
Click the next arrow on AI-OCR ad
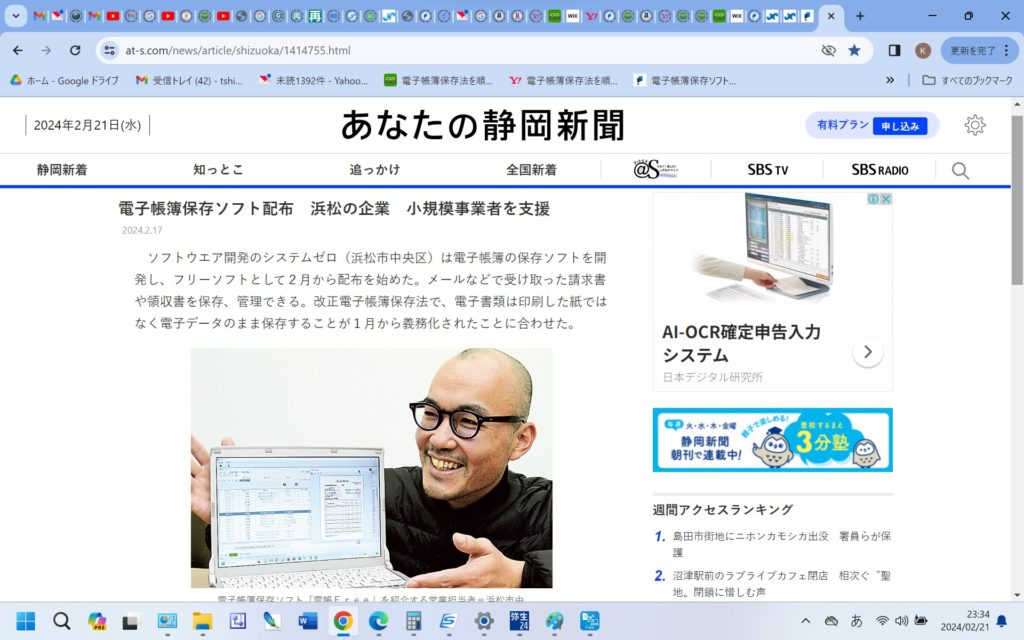pos(867,352)
